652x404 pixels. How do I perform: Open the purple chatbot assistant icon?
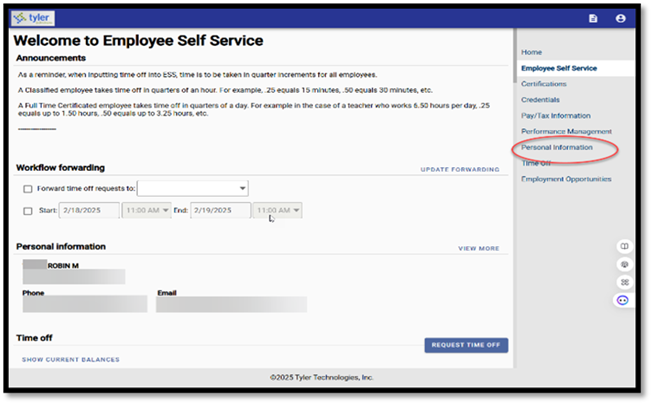622,300
